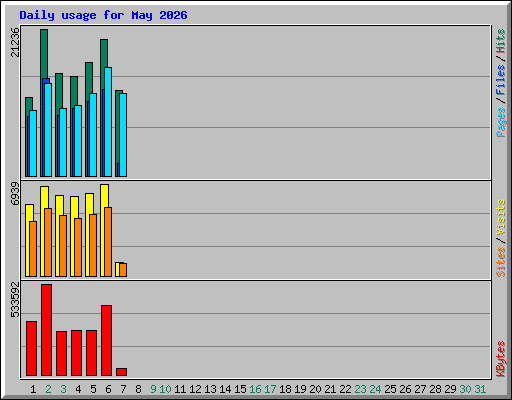This screenshot has width=512, height=400.
Task: Select the day 27 axis label
Action: (420, 389)
